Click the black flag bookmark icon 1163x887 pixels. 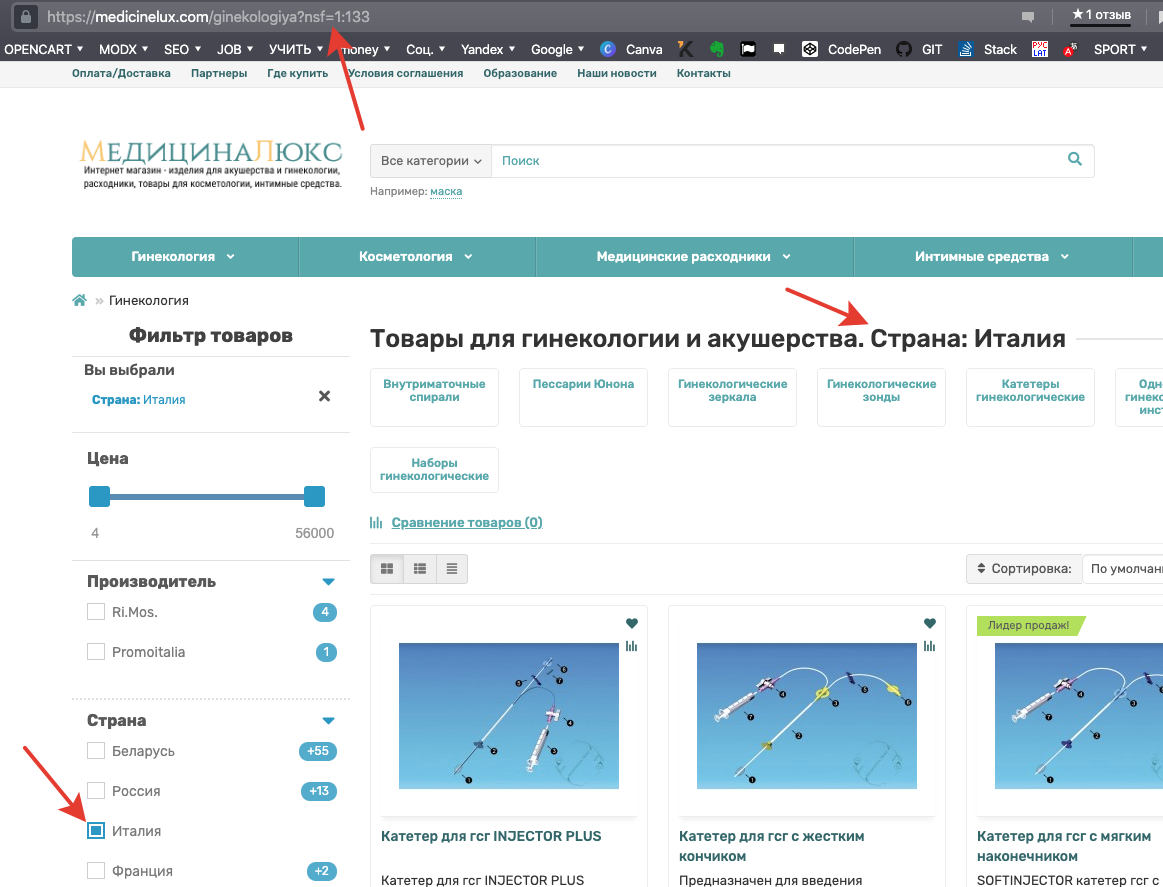coord(748,49)
